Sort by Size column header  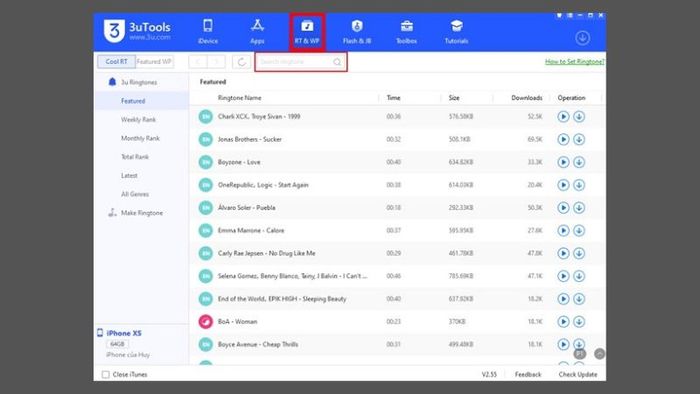[x=454, y=98]
